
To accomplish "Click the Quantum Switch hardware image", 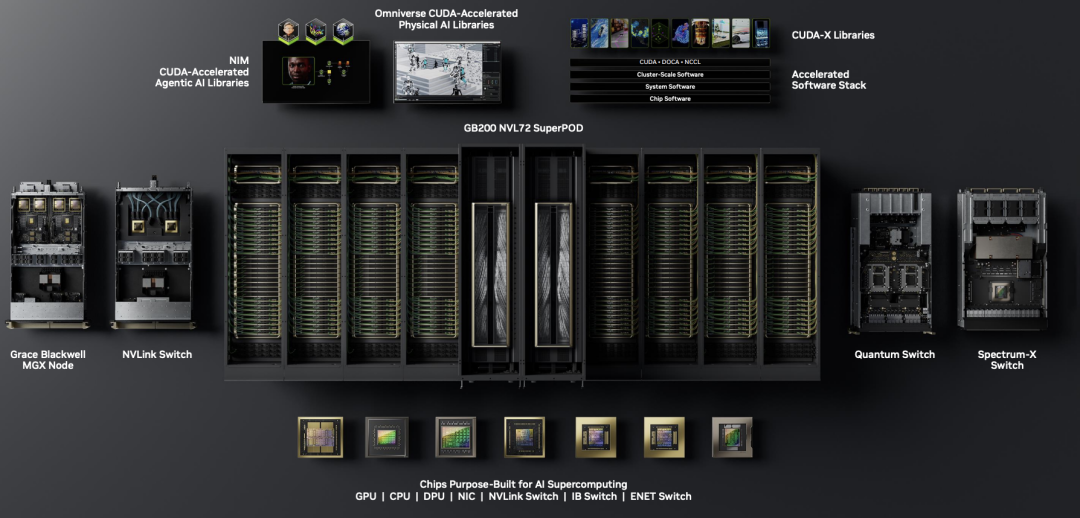I will pos(893,260).
